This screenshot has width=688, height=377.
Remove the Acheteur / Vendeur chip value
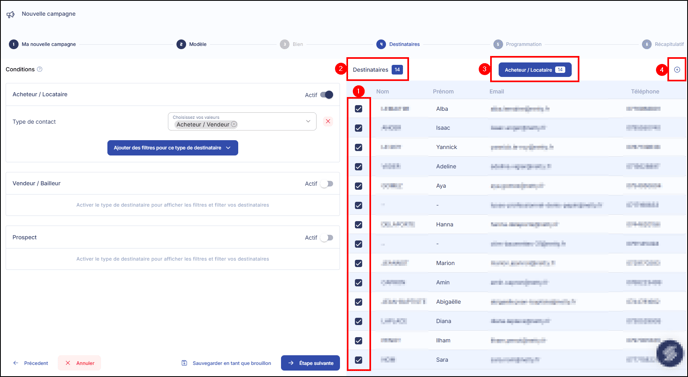tap(234, 125)
